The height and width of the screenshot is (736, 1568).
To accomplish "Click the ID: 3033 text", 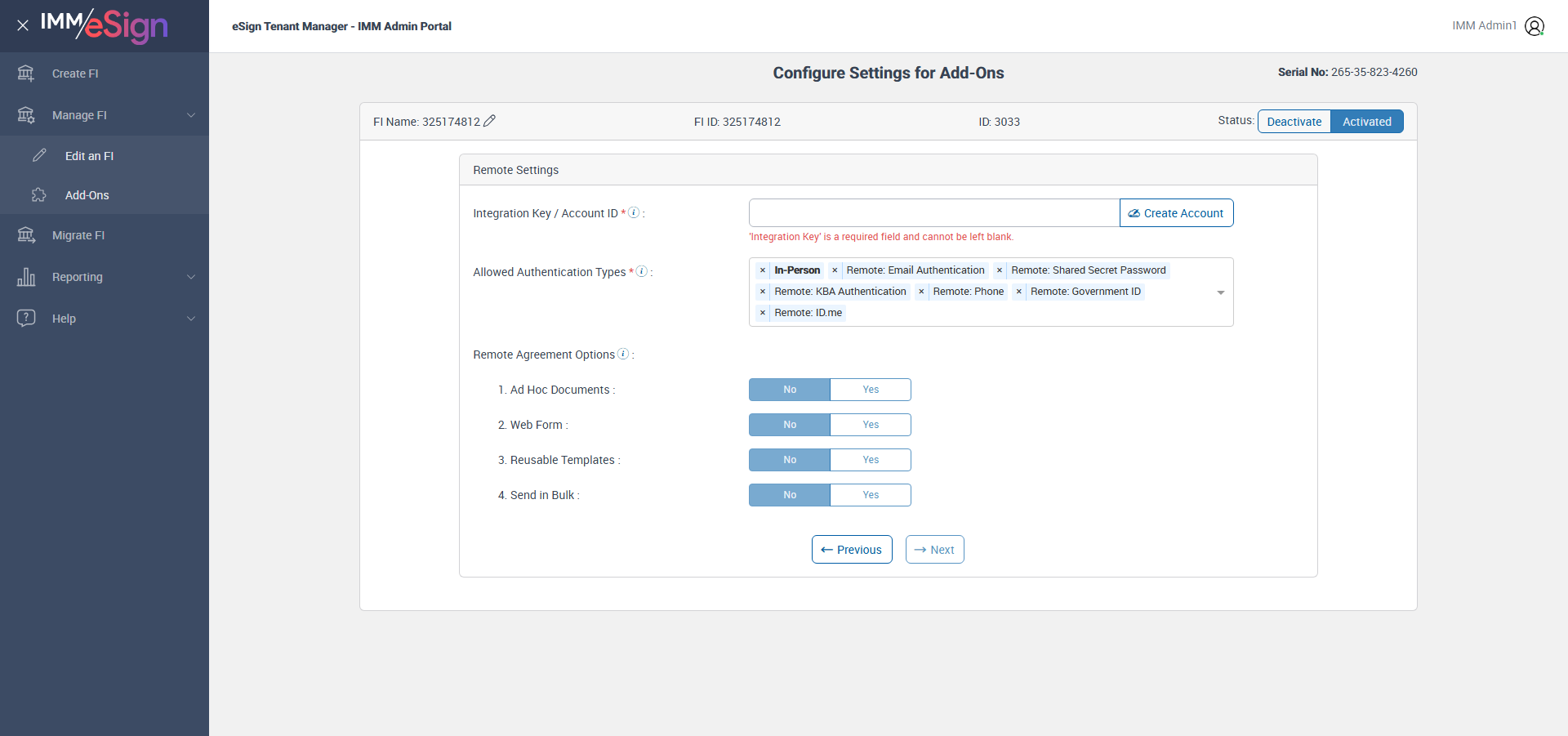I will tap(1000, 122).
